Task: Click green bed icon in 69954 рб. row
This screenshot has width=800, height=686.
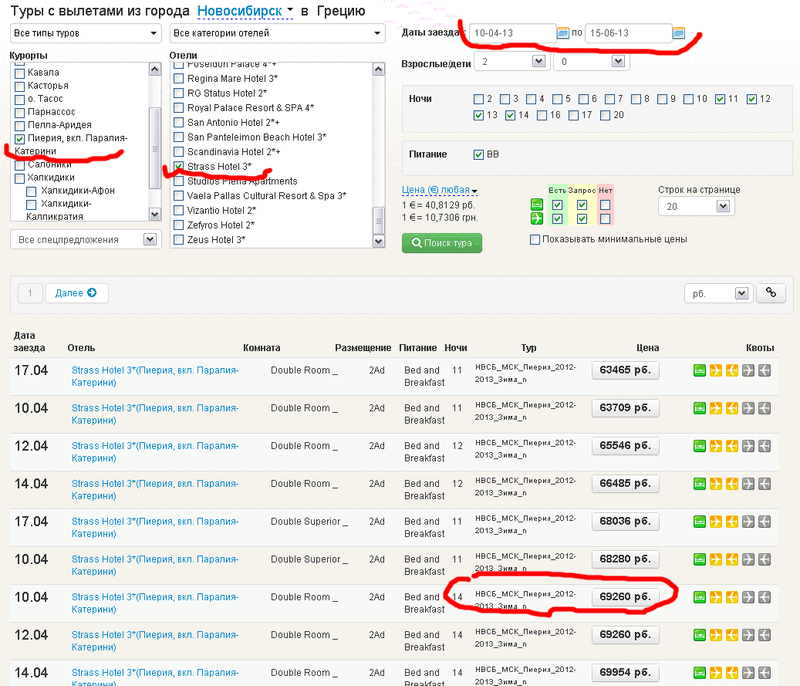Action: tap(699, 672)
